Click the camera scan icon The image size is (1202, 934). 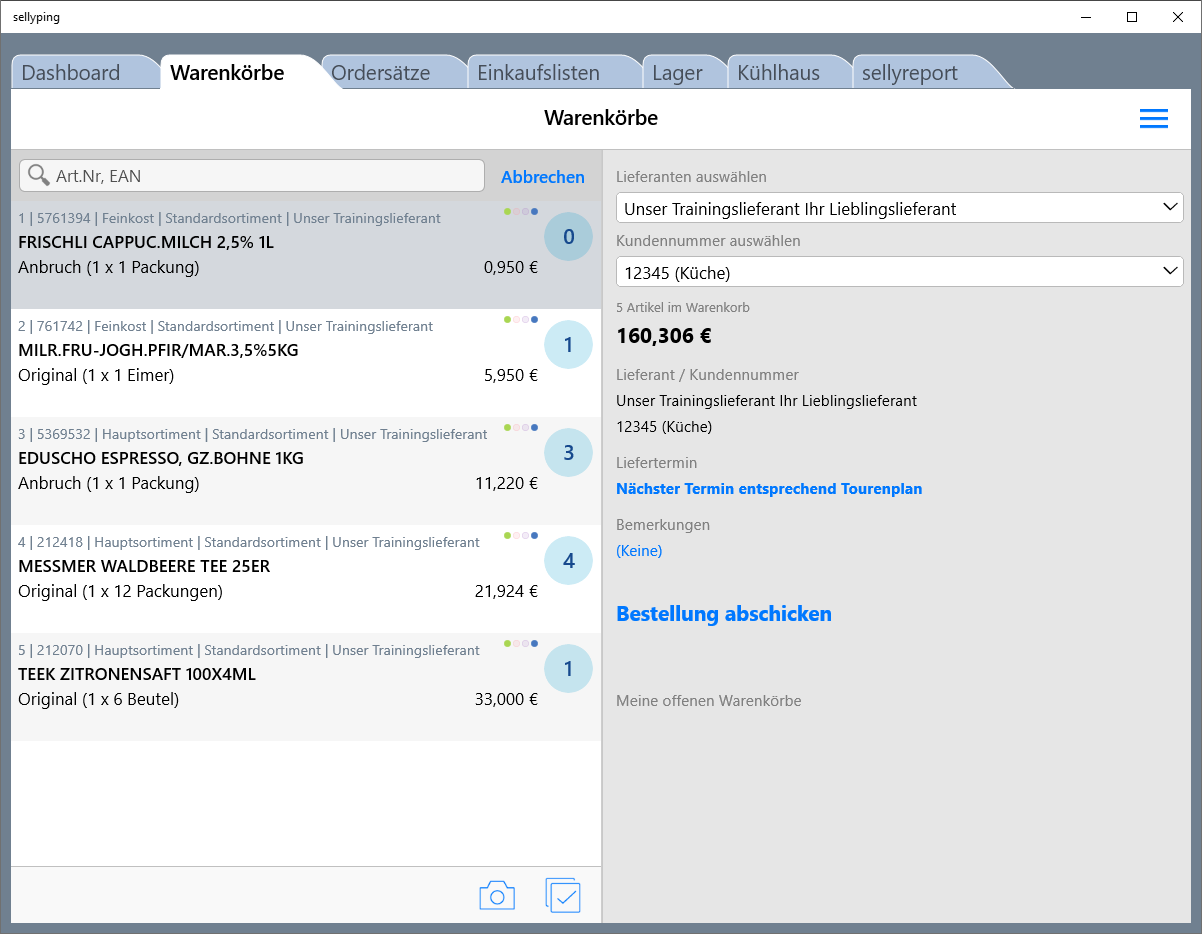497,895
